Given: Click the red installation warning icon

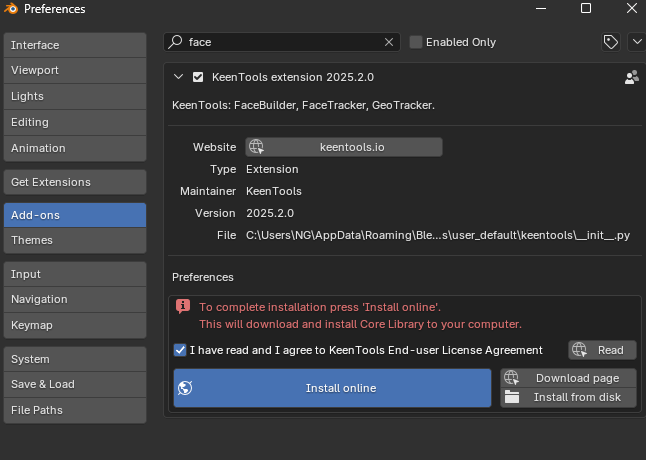Looking at the screenshot, I should click(182, 307).
